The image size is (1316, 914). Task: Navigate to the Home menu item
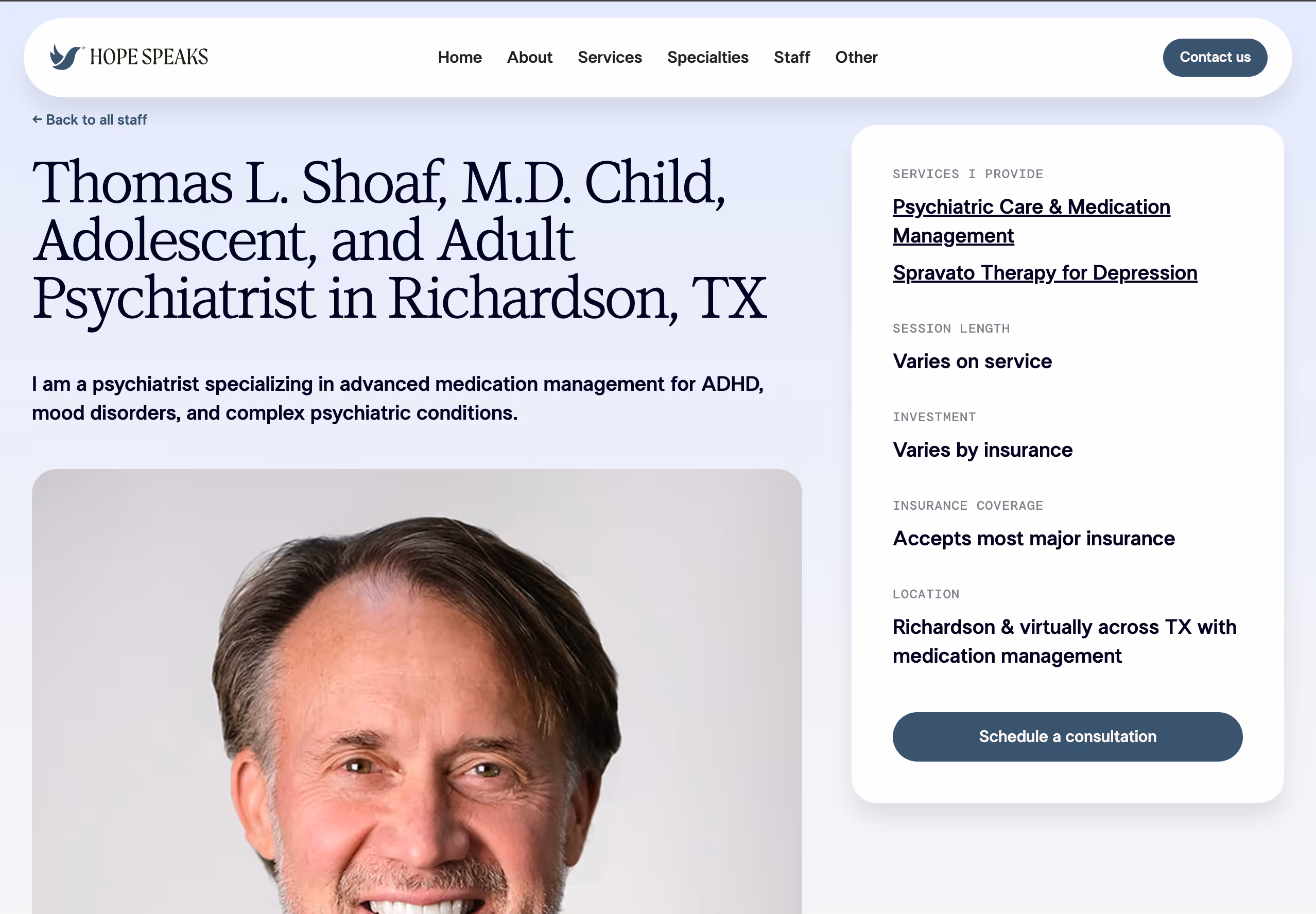point(459,57)
